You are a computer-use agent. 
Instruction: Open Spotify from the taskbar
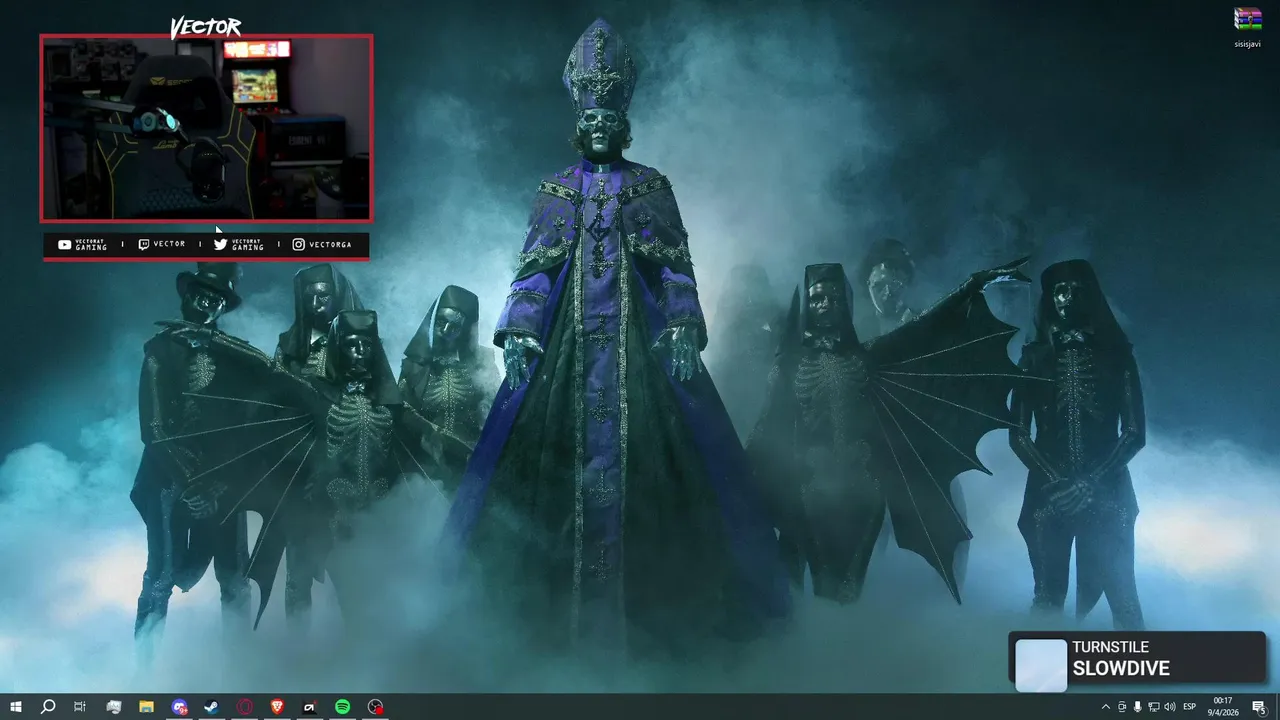click(343, 707)
